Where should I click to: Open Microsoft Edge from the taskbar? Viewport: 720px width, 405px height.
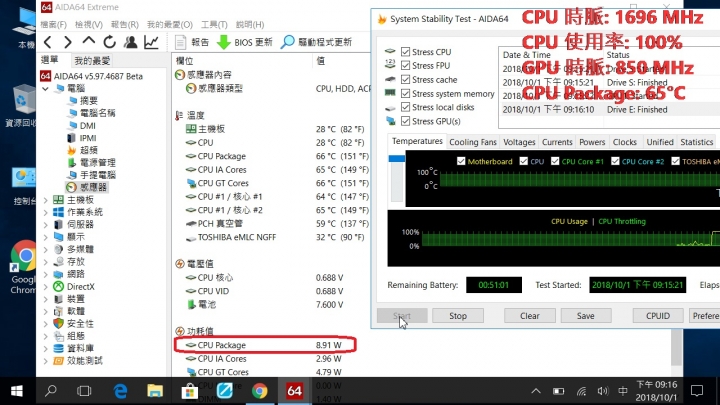coord(120,391)
